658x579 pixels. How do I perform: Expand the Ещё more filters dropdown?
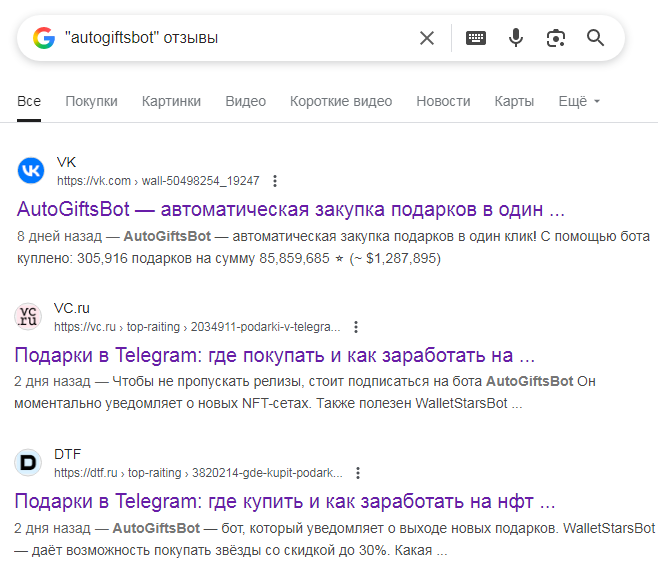tap(579, 101)
